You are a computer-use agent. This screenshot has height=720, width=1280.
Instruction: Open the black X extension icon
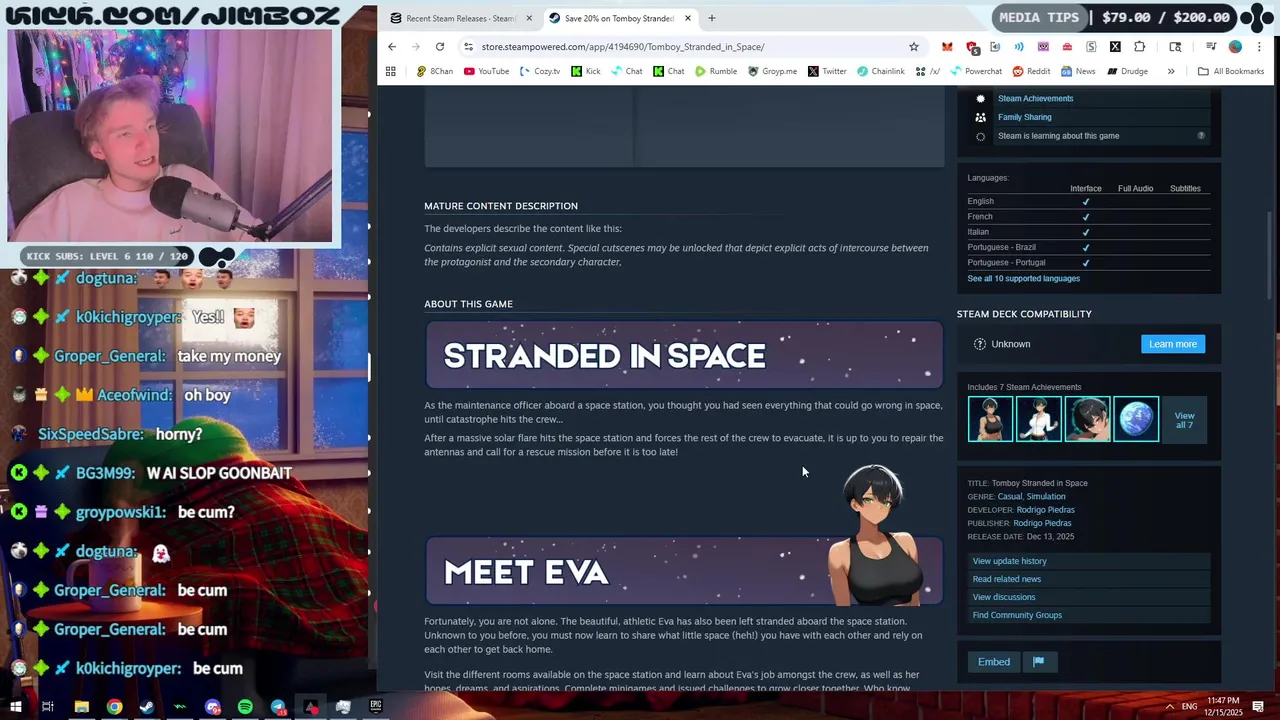[1115, 47]
